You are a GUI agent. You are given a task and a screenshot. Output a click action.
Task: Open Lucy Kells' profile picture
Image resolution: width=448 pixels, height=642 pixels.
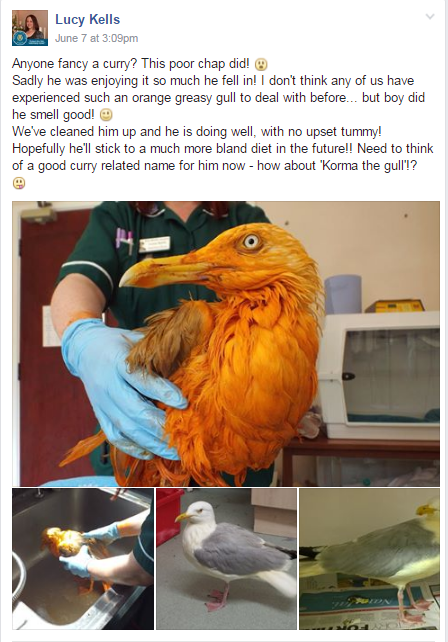[x=30, y=28]
